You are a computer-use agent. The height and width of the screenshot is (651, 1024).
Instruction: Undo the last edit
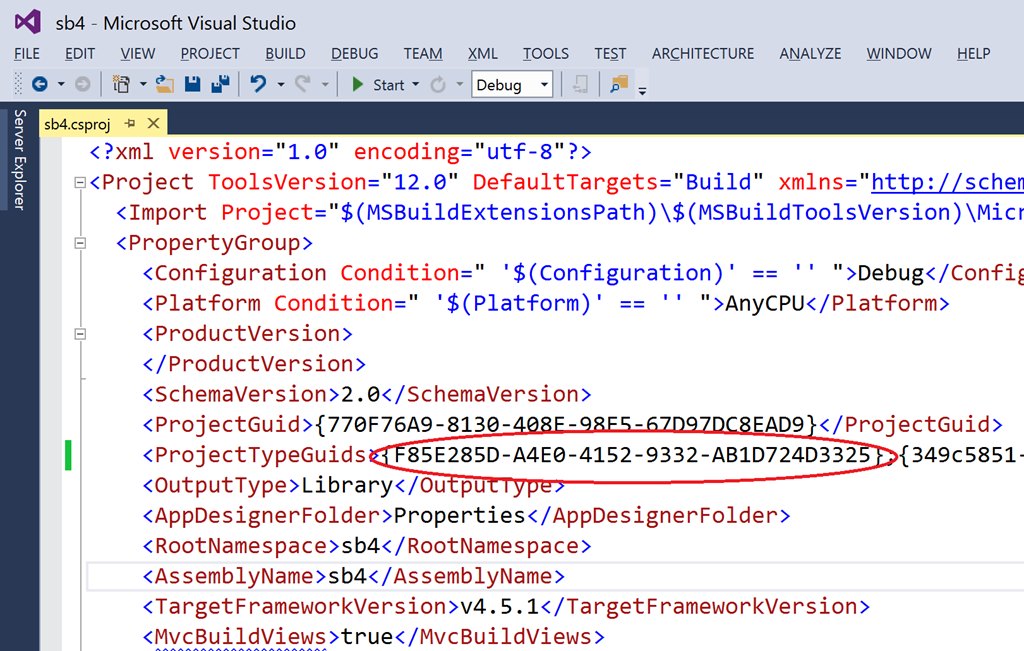click(259, 84)
